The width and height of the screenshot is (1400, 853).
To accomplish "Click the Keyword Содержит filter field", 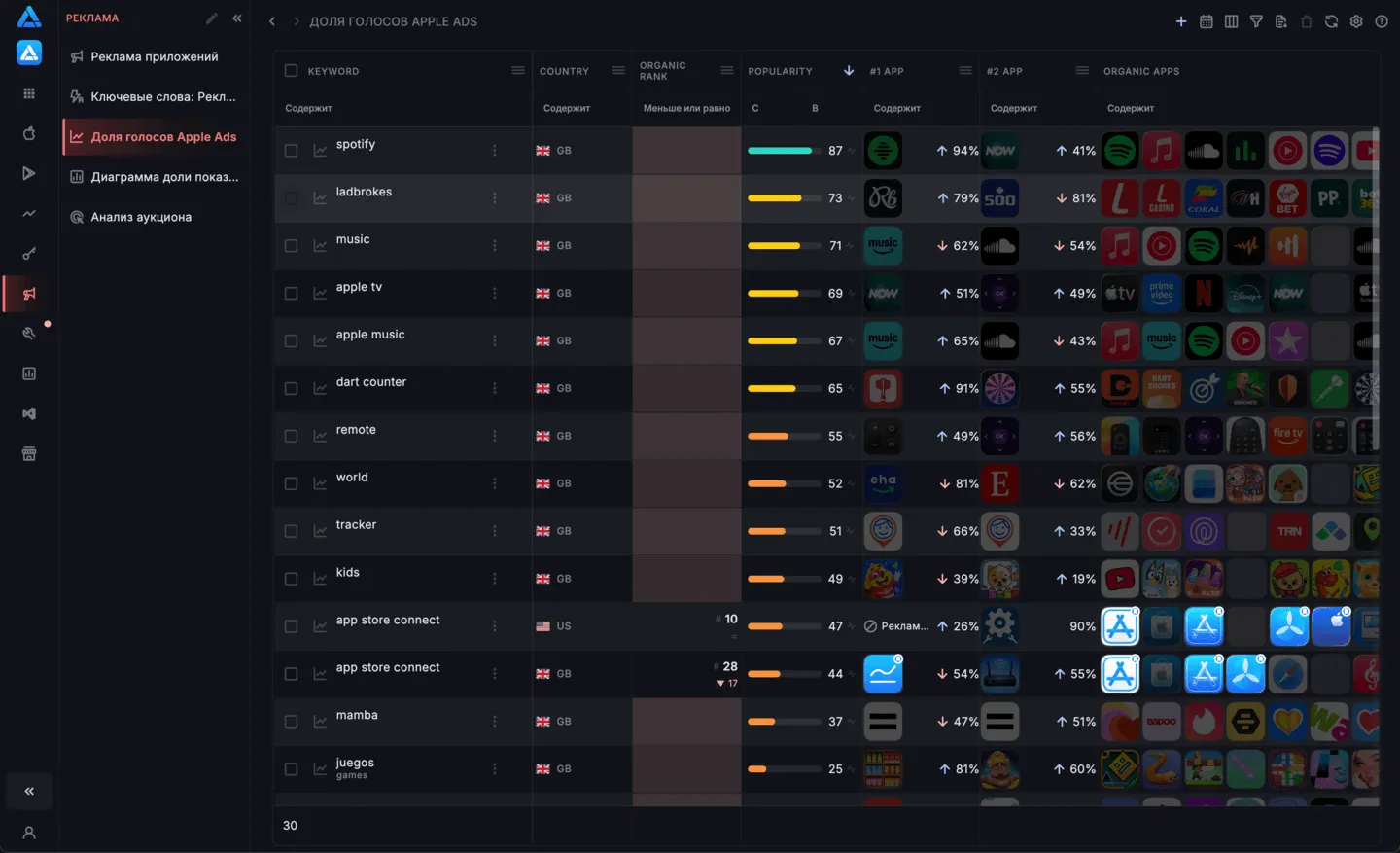I will tap(402, 108).
